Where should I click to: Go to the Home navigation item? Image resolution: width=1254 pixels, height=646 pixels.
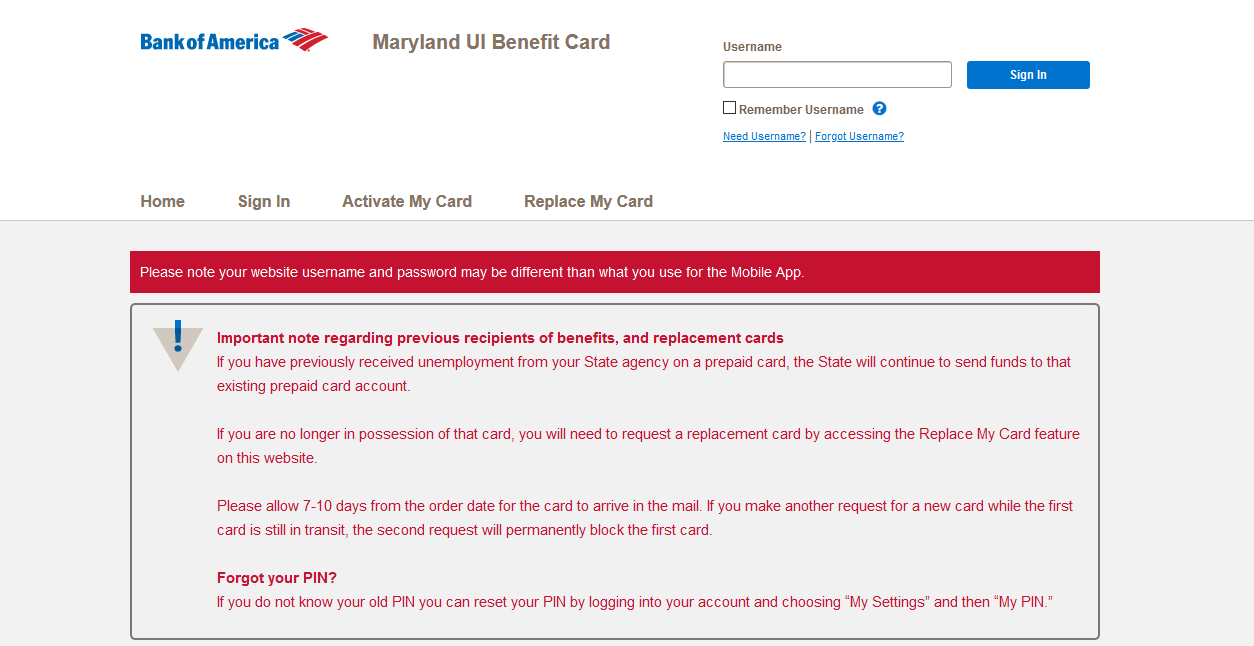pyautogui.click(x=162, y=201)
